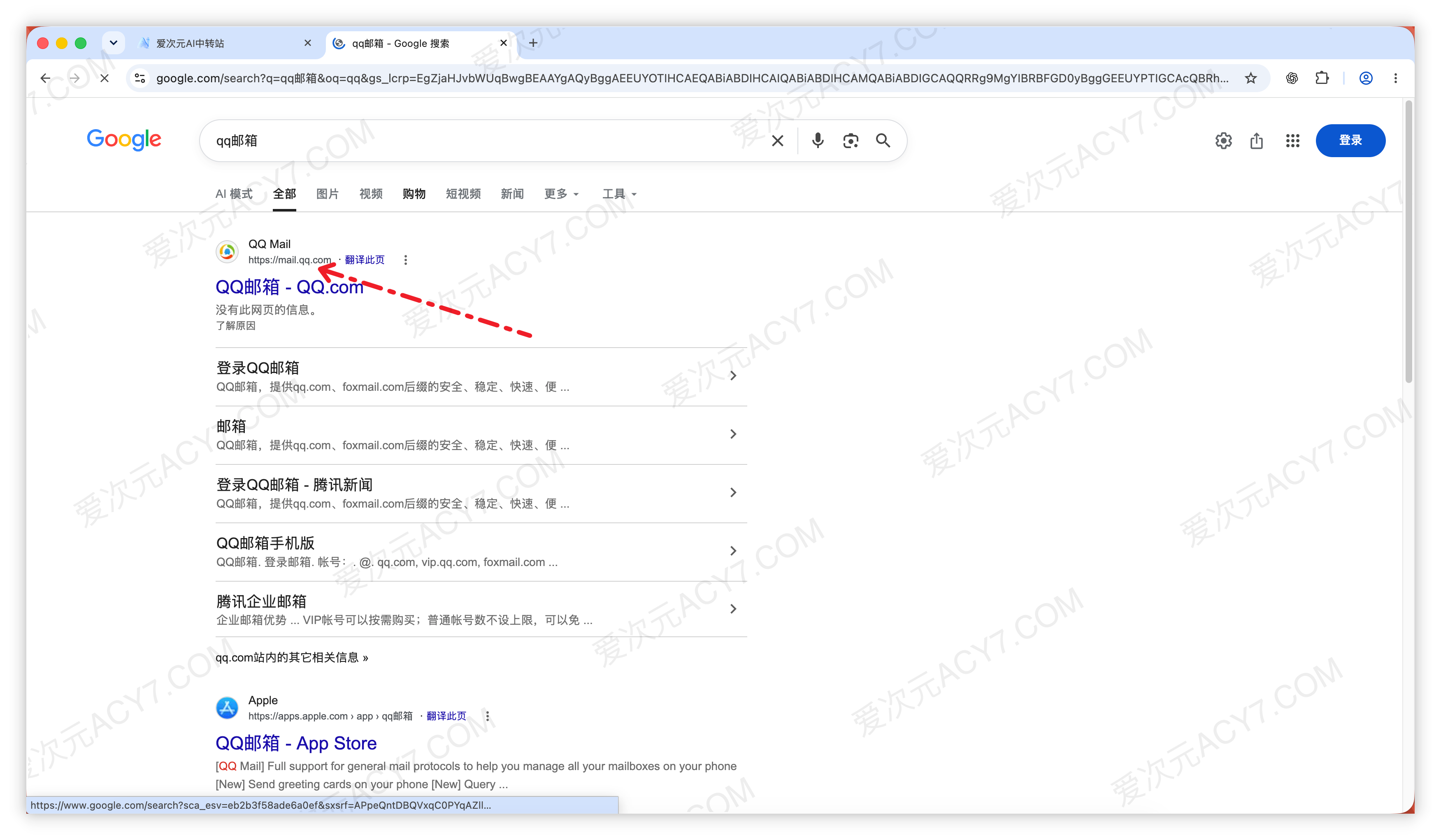This screenshot has width=1441, height=840.
Task: Bookmark this page with the star icon
Action: point(1250,78)
